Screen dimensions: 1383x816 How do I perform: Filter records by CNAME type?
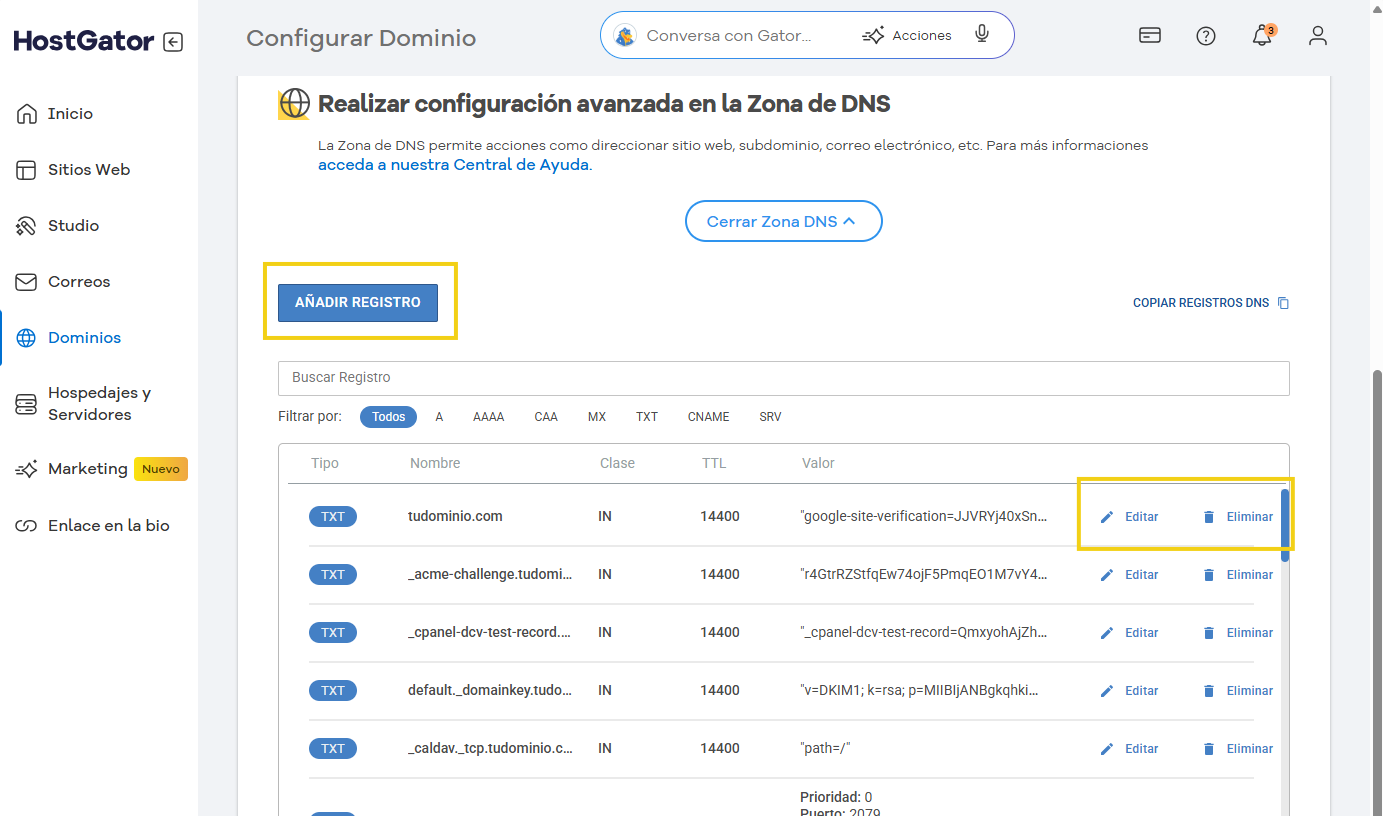click(x=708, y=416)
